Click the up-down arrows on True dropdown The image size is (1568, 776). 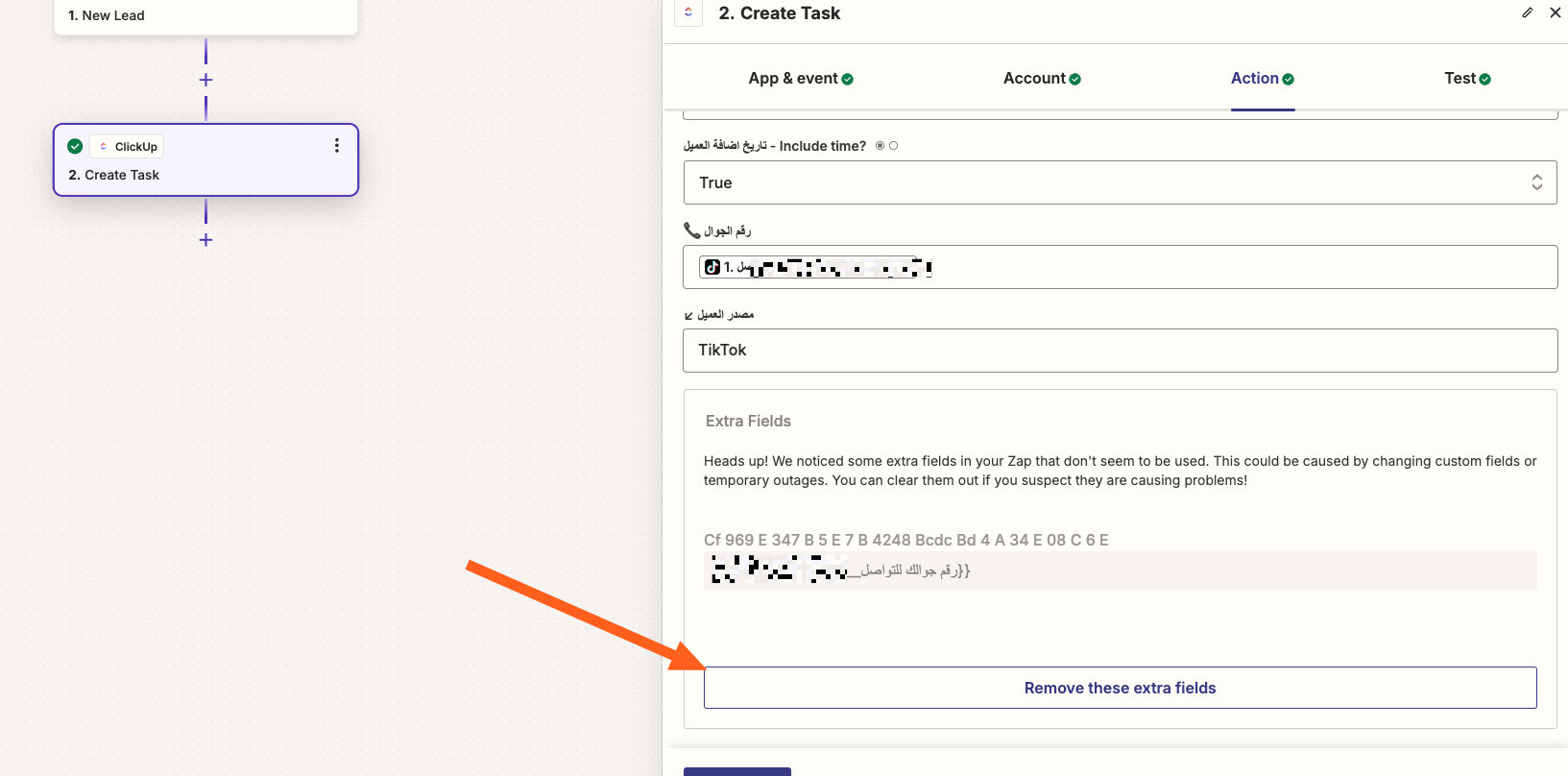[x=1536, y=182]
